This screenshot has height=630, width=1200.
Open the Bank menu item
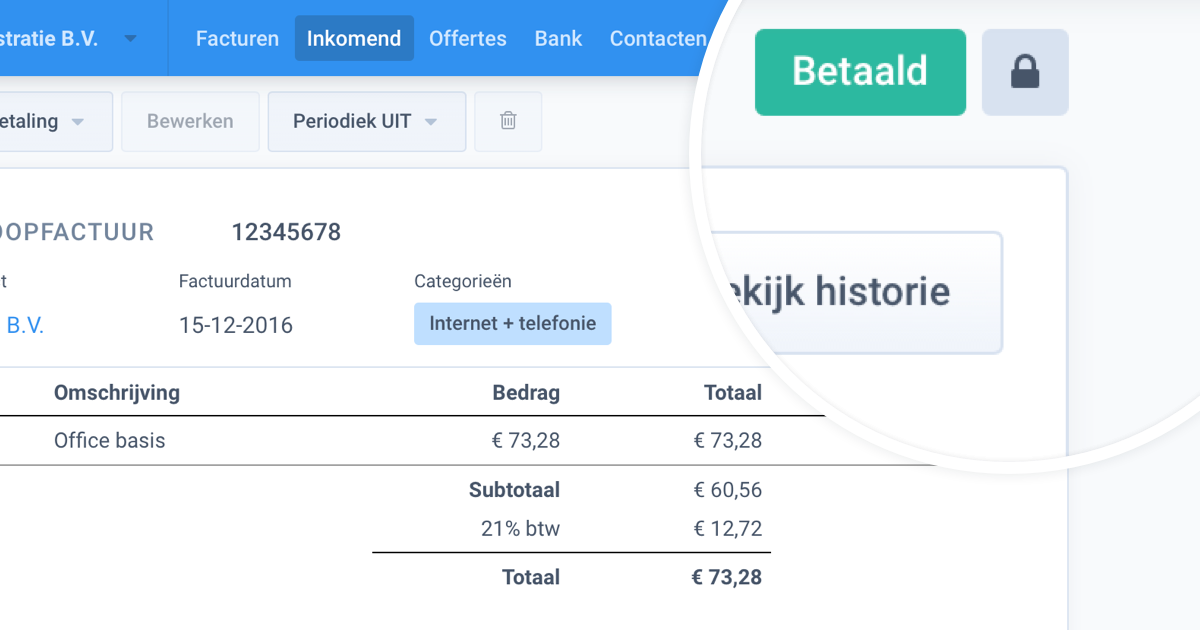click(557, 38)
